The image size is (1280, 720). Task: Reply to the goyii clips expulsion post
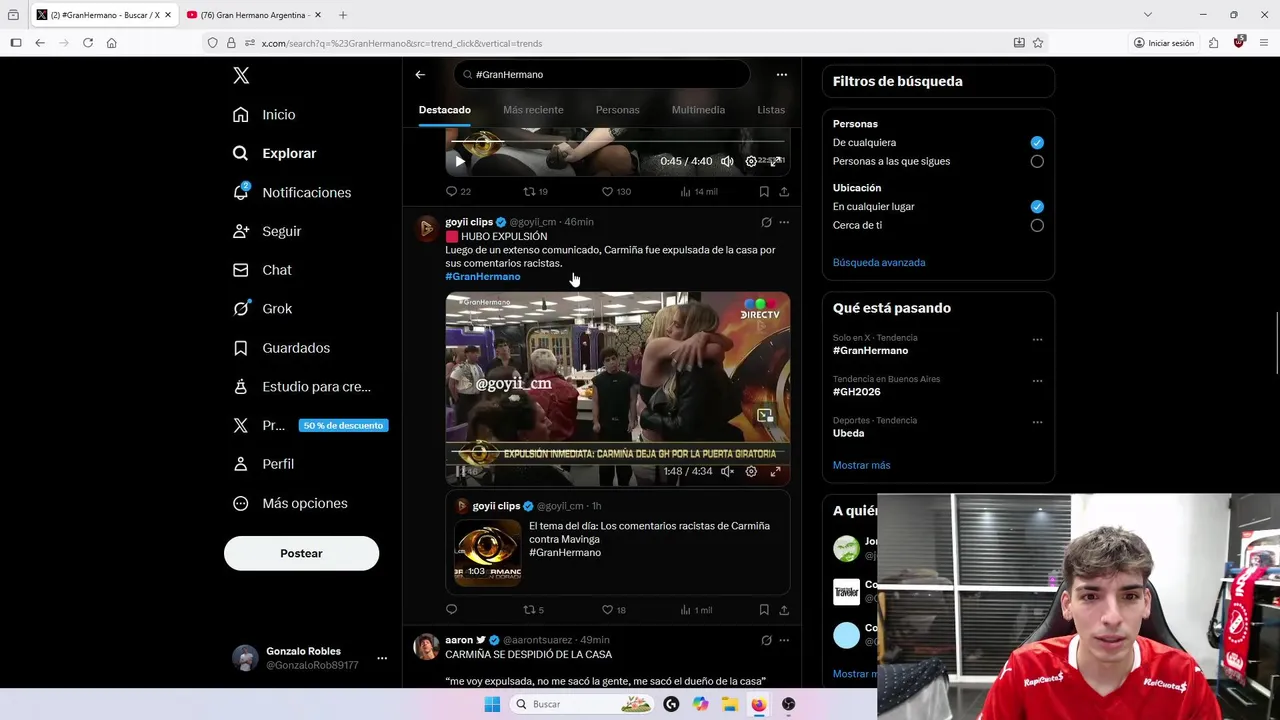451,610
